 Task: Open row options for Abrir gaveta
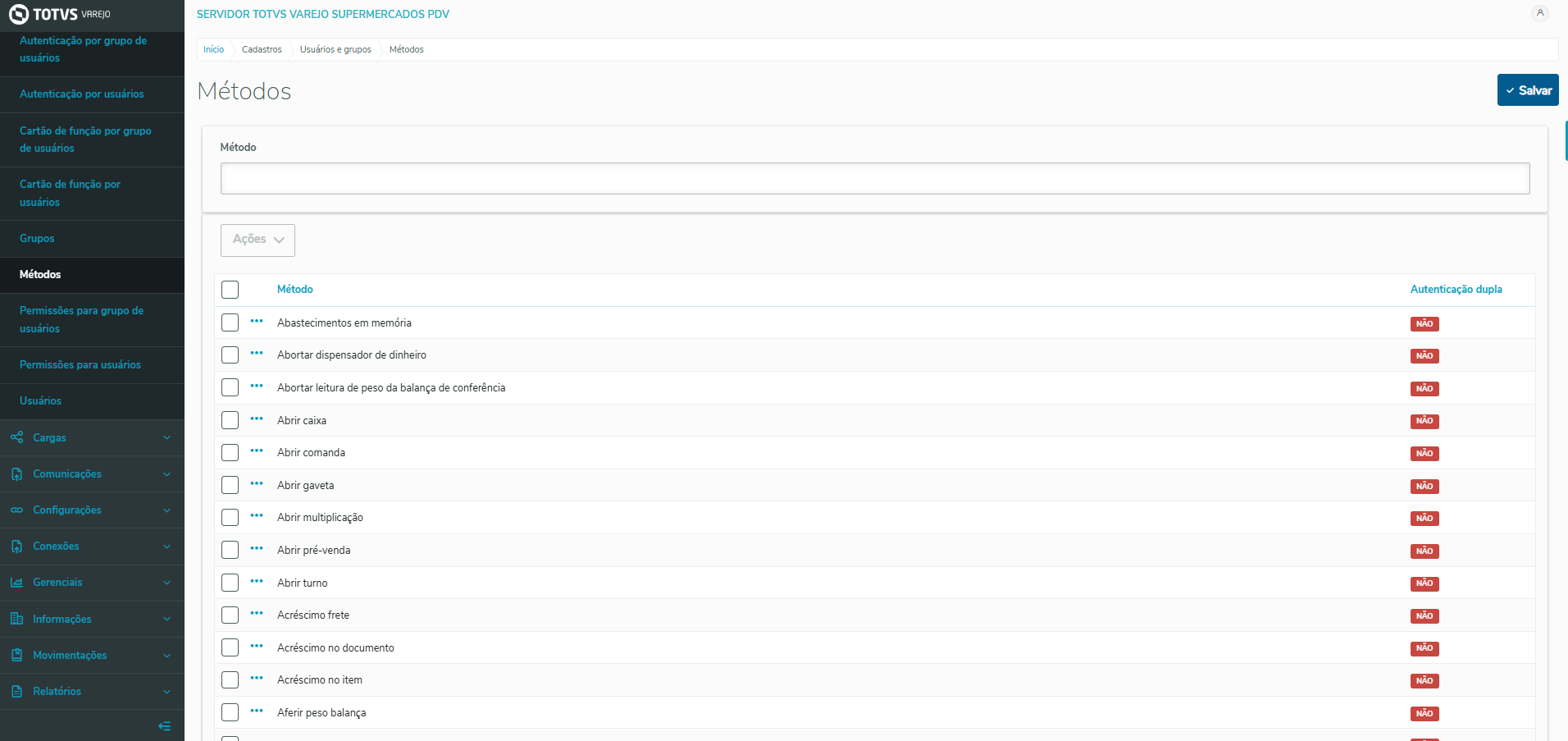pyautogui.click(x=257, y=483)
